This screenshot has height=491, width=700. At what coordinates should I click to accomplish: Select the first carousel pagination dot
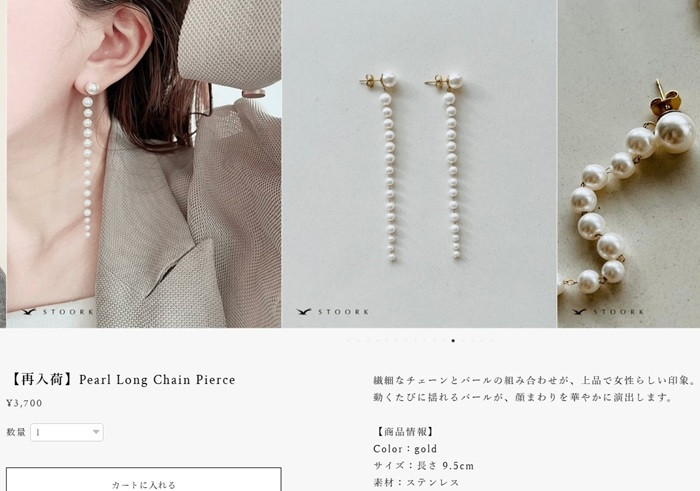349,341
